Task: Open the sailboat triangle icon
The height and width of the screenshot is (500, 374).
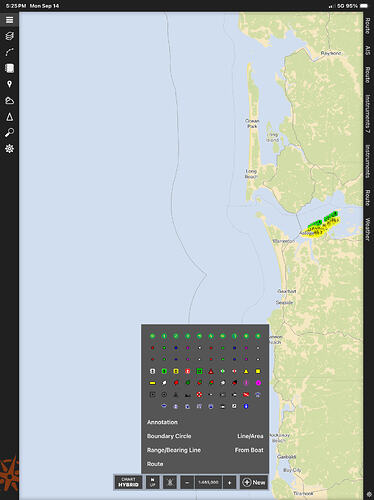Action: tap(9, 117)
